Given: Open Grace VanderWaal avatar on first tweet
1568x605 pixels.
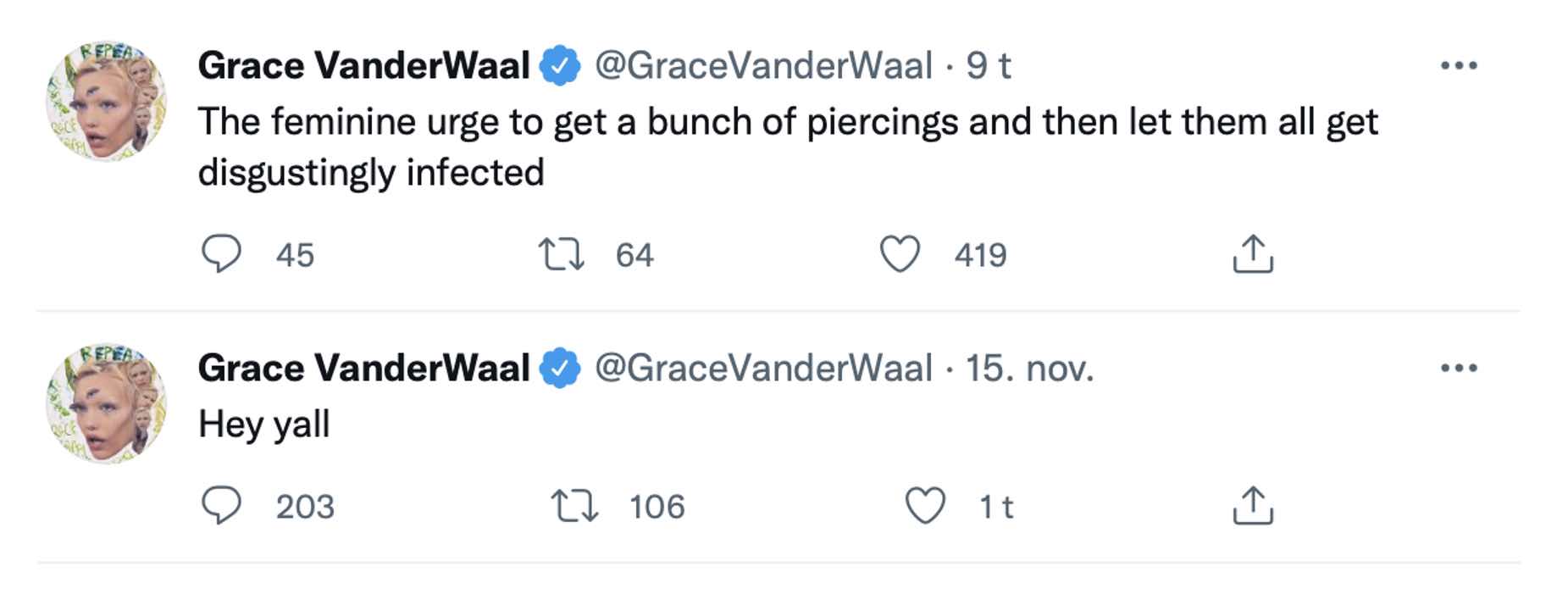Looking at the screenshot, I should [106, 101].
